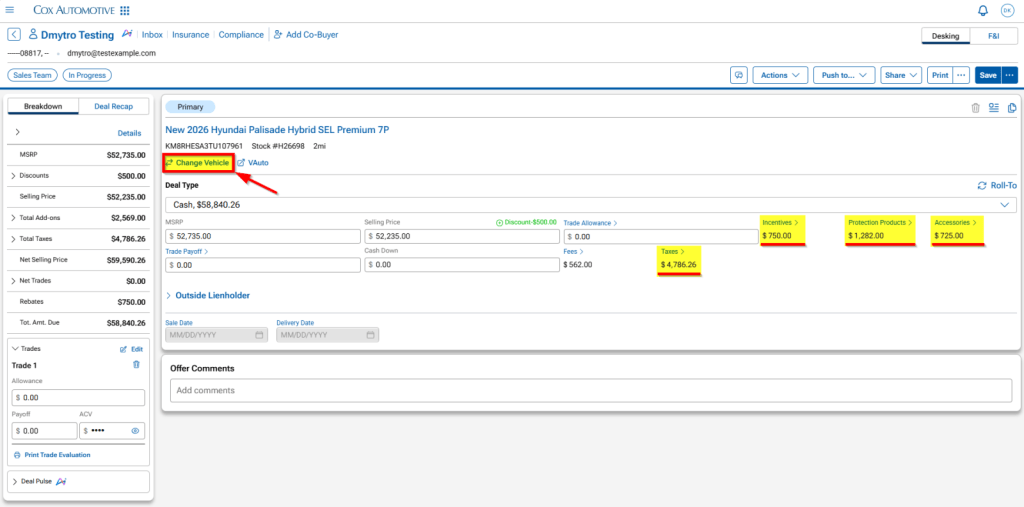Click the Discount plus circle icon
The height and width of the screenshot is (507, 1024).
tap(500, 223)
